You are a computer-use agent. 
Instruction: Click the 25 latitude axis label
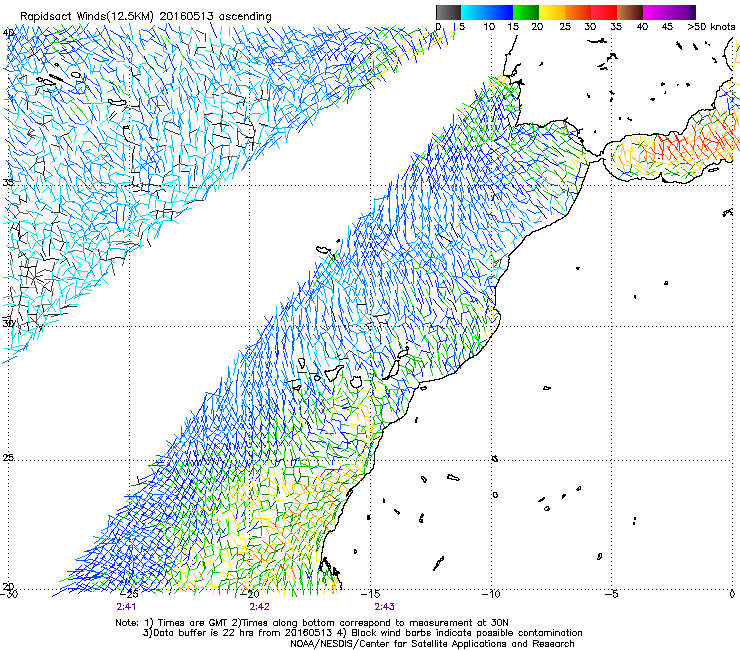tap(8, 458)
